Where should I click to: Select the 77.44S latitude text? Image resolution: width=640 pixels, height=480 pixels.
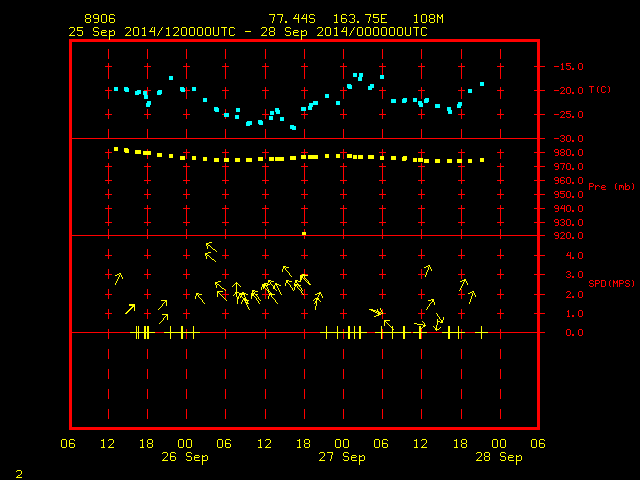(292, 19)
